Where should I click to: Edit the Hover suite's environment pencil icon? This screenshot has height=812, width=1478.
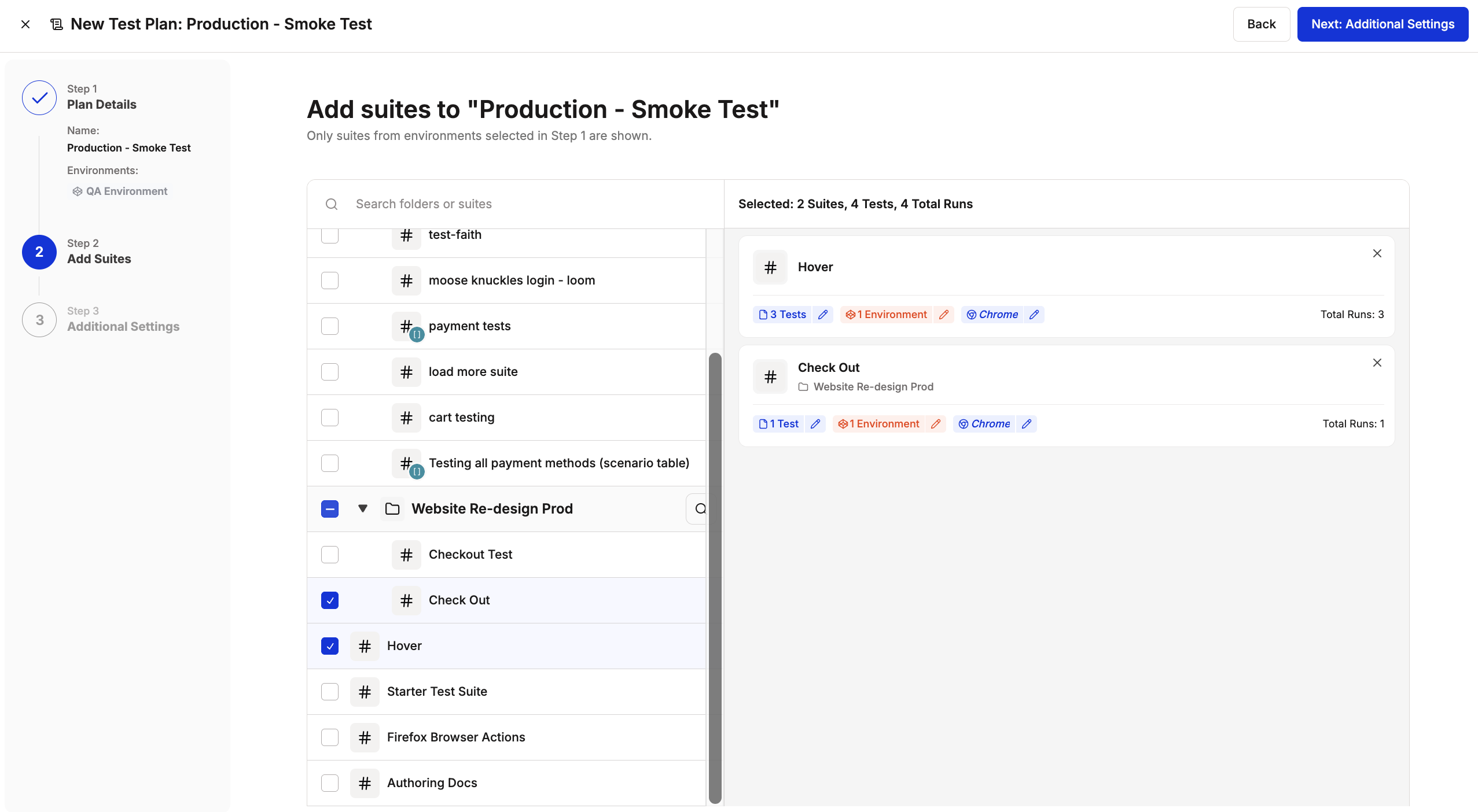pyautogui.click(x=944, y=315)
